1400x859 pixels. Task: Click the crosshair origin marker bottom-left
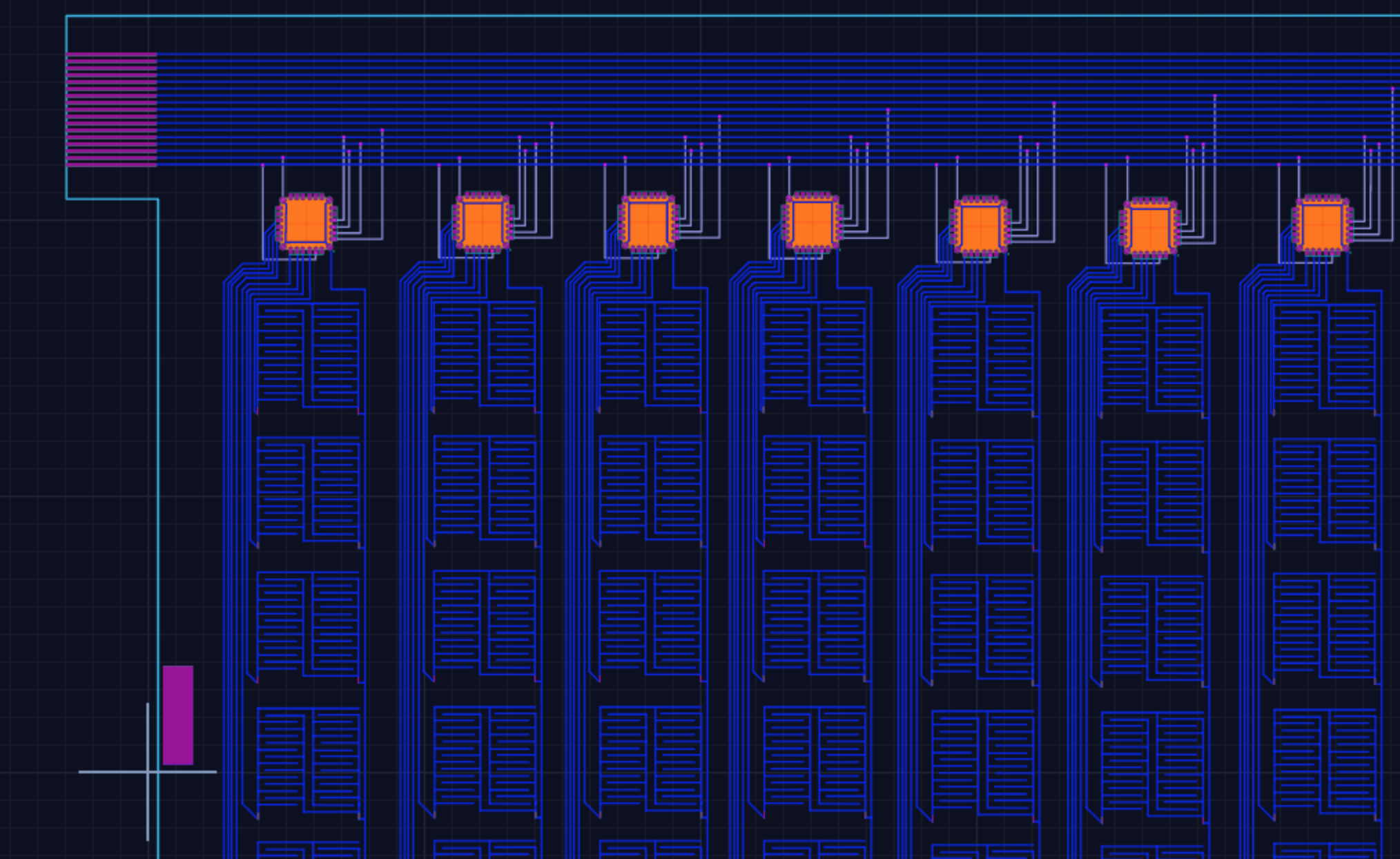tap(147, 773)
